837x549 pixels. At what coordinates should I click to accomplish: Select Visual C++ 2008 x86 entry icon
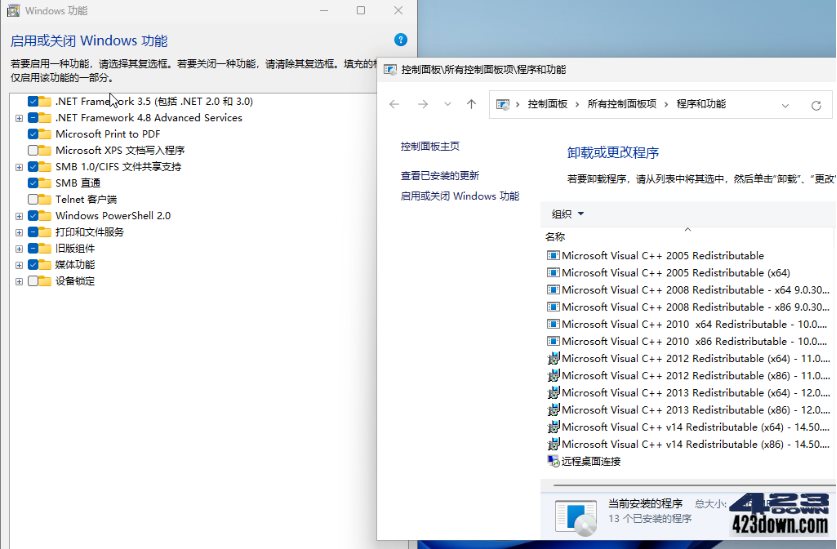(553, 307)
